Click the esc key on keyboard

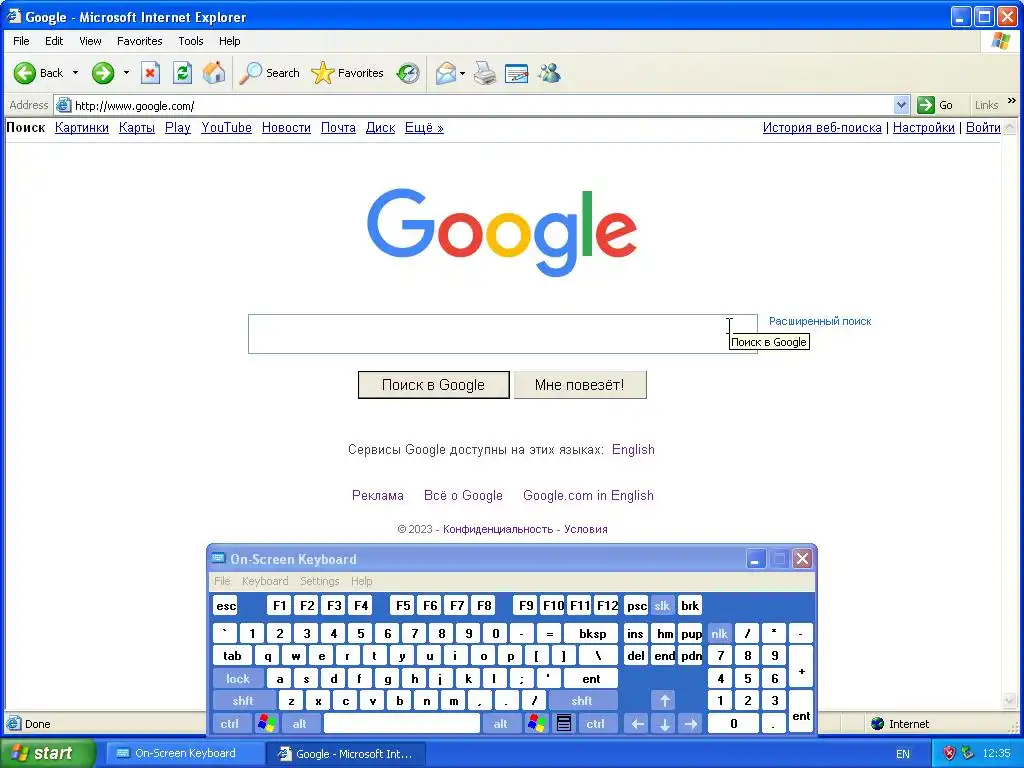[x=226, y=606]
